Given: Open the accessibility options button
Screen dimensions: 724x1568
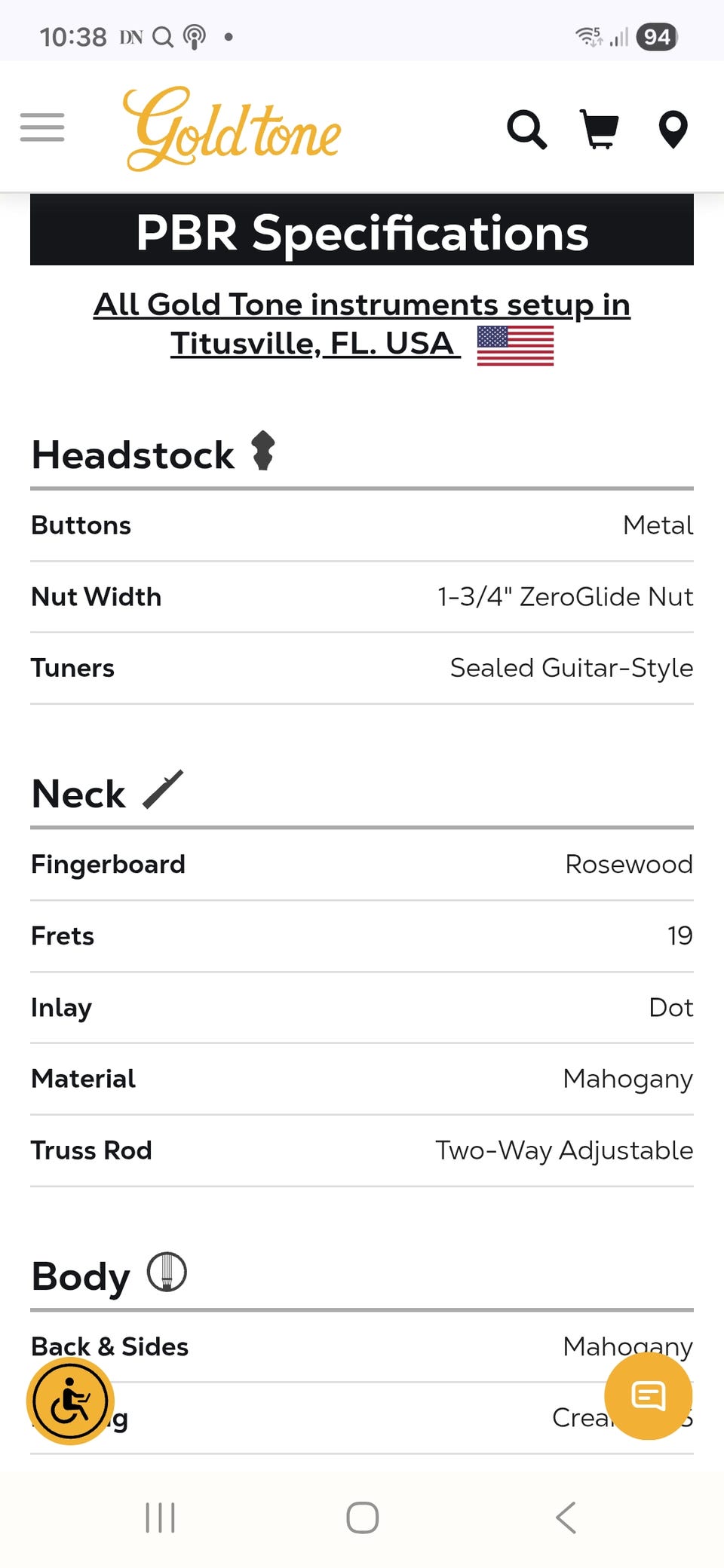Looking at the screenshot, I should (x=70, y=1401).
